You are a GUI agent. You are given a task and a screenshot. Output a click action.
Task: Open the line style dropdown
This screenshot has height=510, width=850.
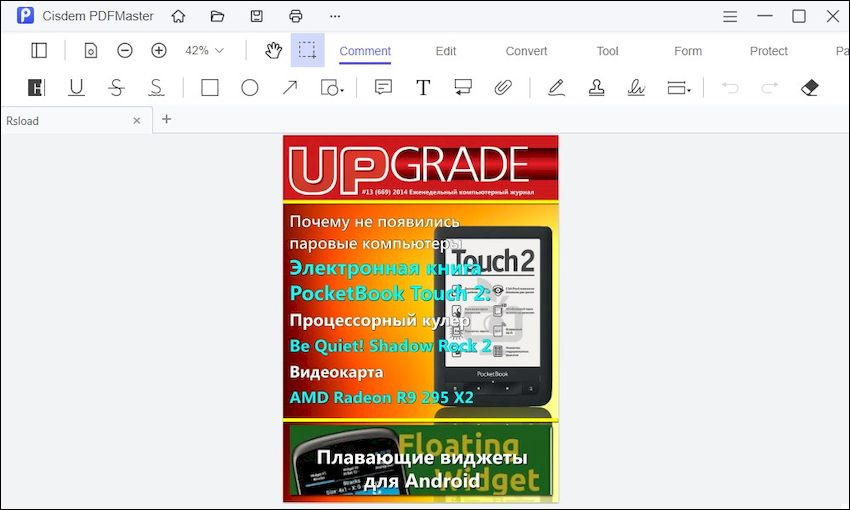(679, 87)
